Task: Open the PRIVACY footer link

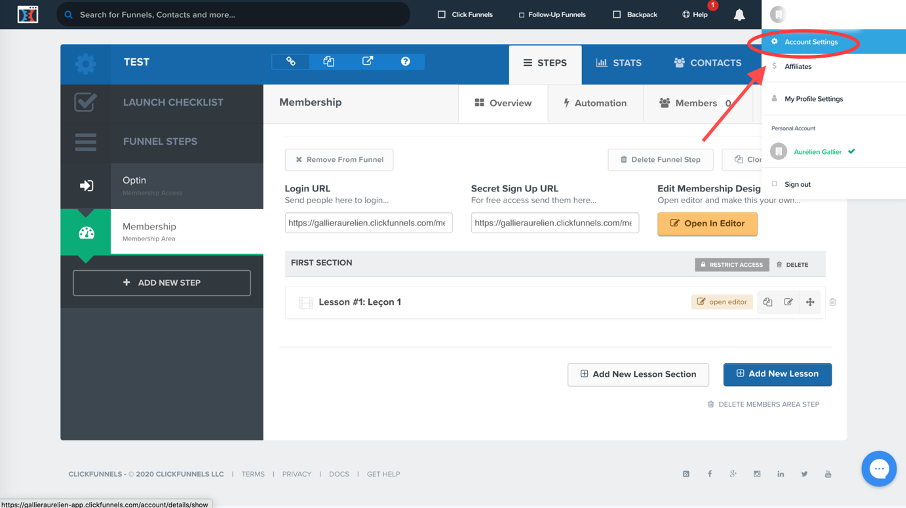Action: tap(296, 474)
